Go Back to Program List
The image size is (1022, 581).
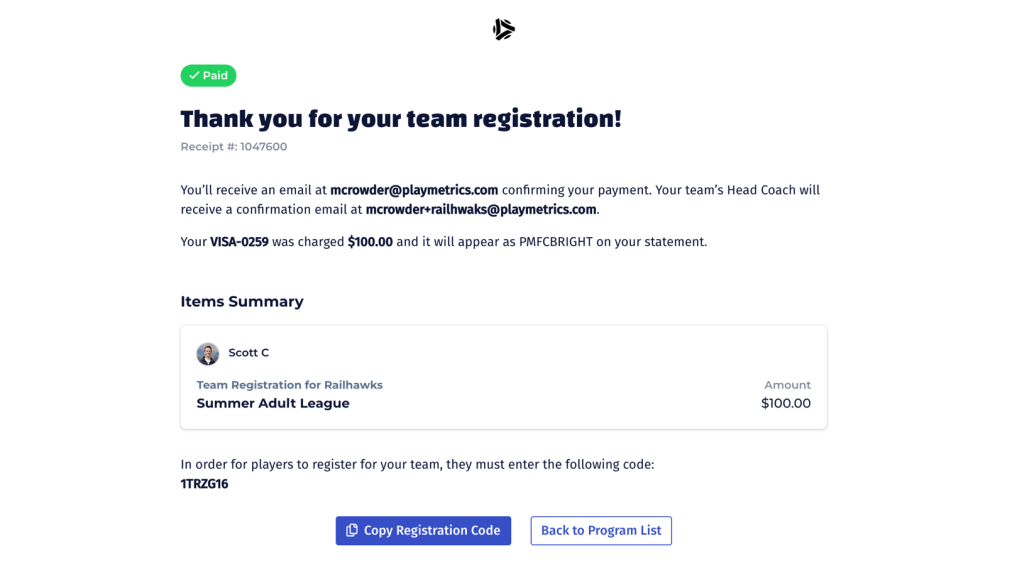[x=601, y=531]
